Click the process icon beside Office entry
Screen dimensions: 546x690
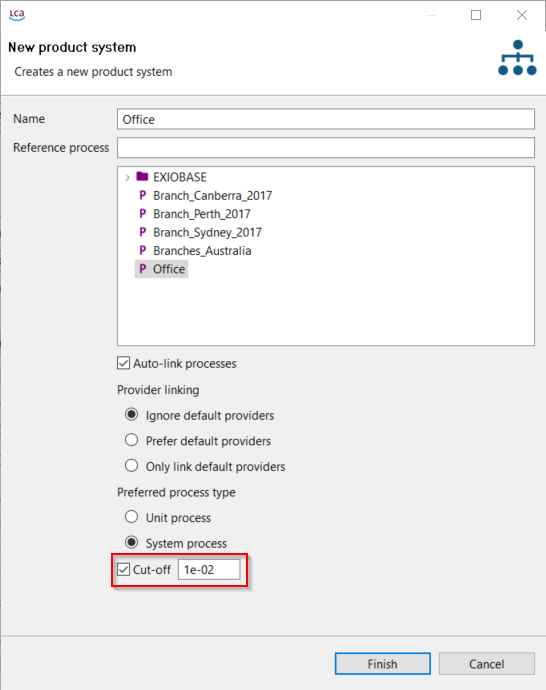[x=142, y=269]
